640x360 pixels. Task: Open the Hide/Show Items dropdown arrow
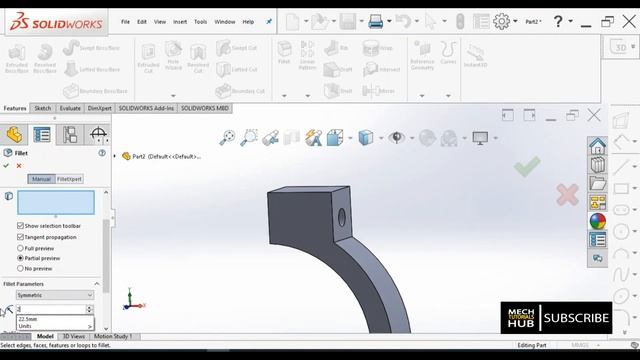tap(411, 138)
